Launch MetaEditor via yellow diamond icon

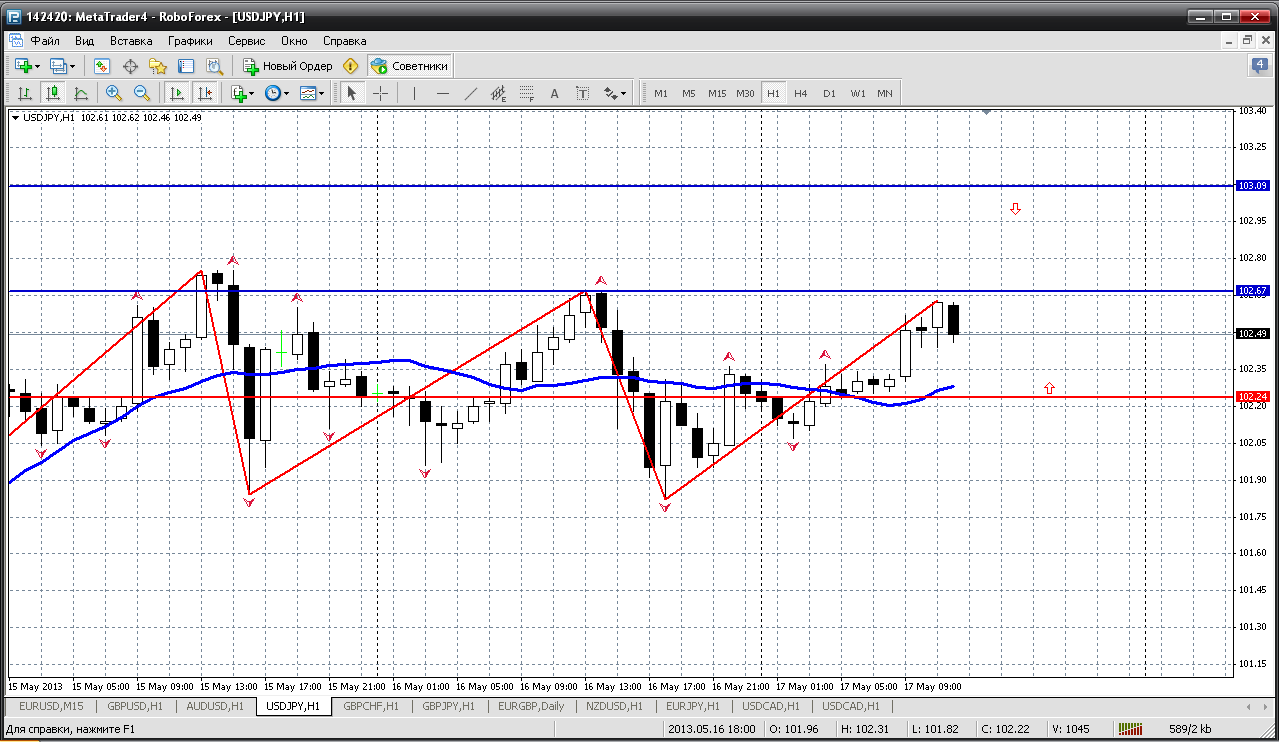[350, 66]
